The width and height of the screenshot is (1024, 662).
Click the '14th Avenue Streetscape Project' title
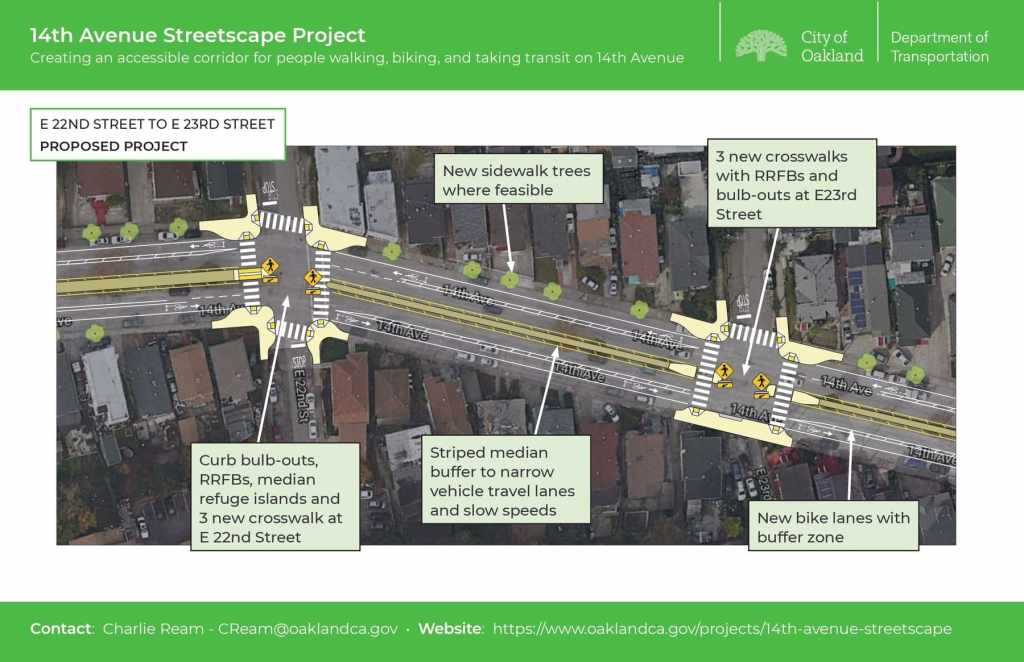pos(197,35)
